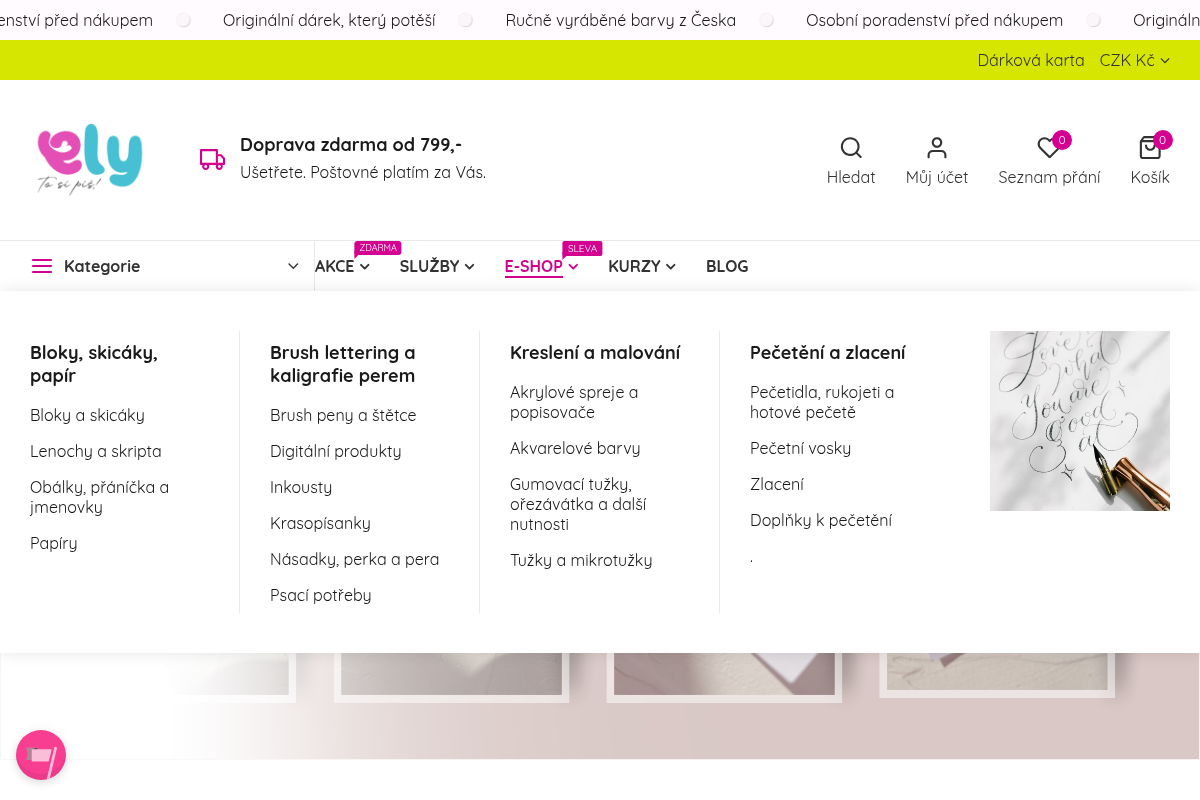The image size is (1200, 800).
Task: Open Kreslení a malování heading
Action: point(595,352)
